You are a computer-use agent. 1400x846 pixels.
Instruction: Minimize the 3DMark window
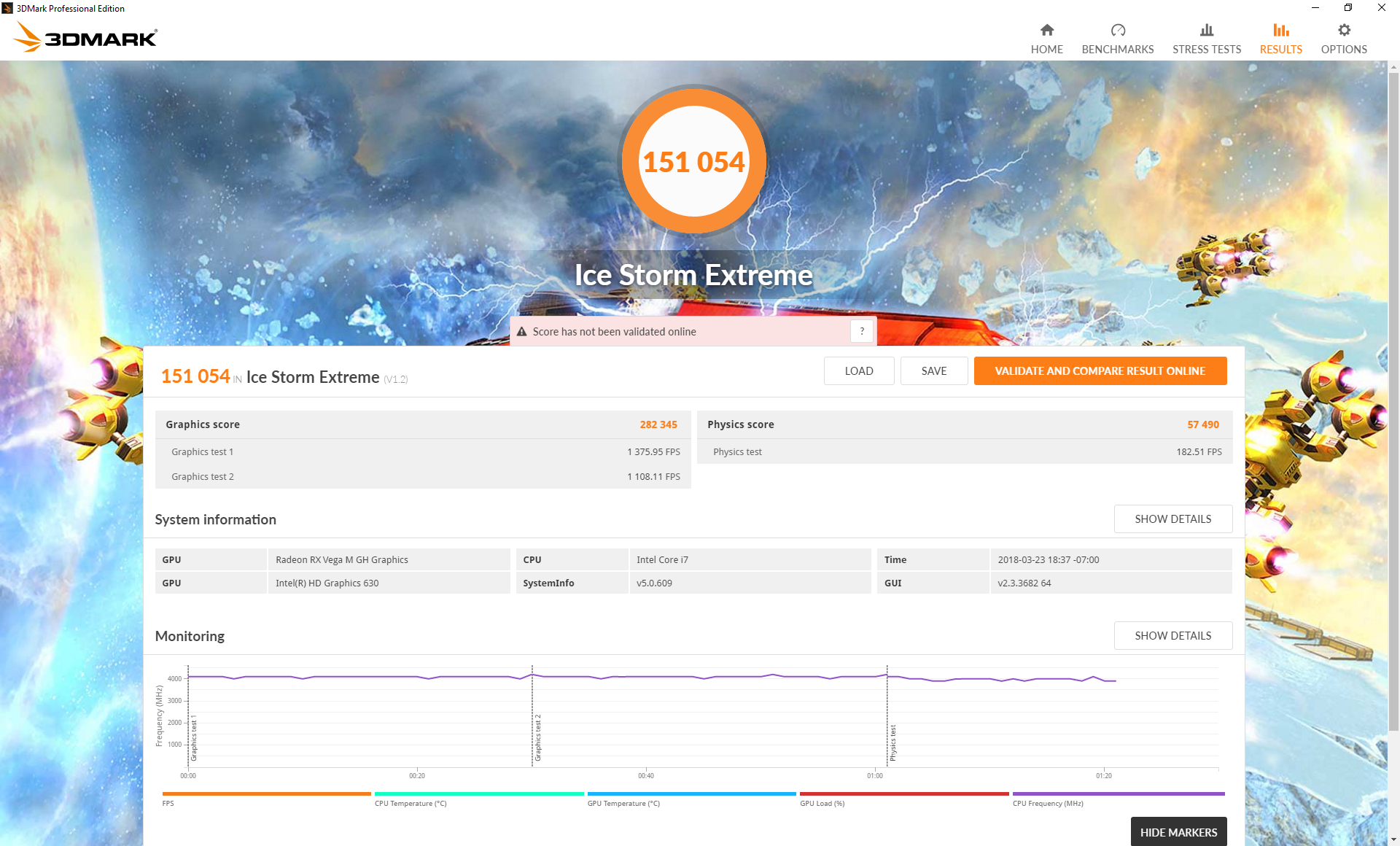pyautogui.click(x=1315, y=8)
